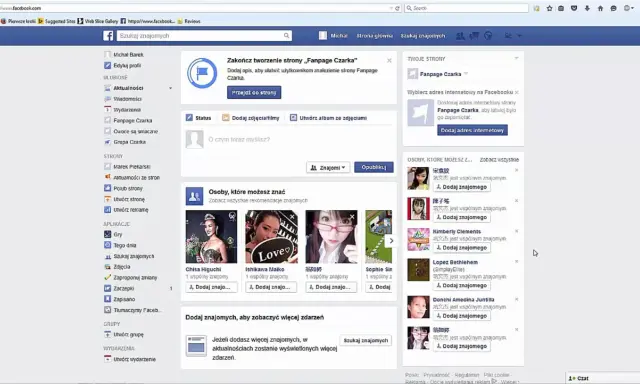Screen dimensions: 640x384
Task: Dismiss Lopez Bethlehem friend suggestion
Action: pos(516,262)
